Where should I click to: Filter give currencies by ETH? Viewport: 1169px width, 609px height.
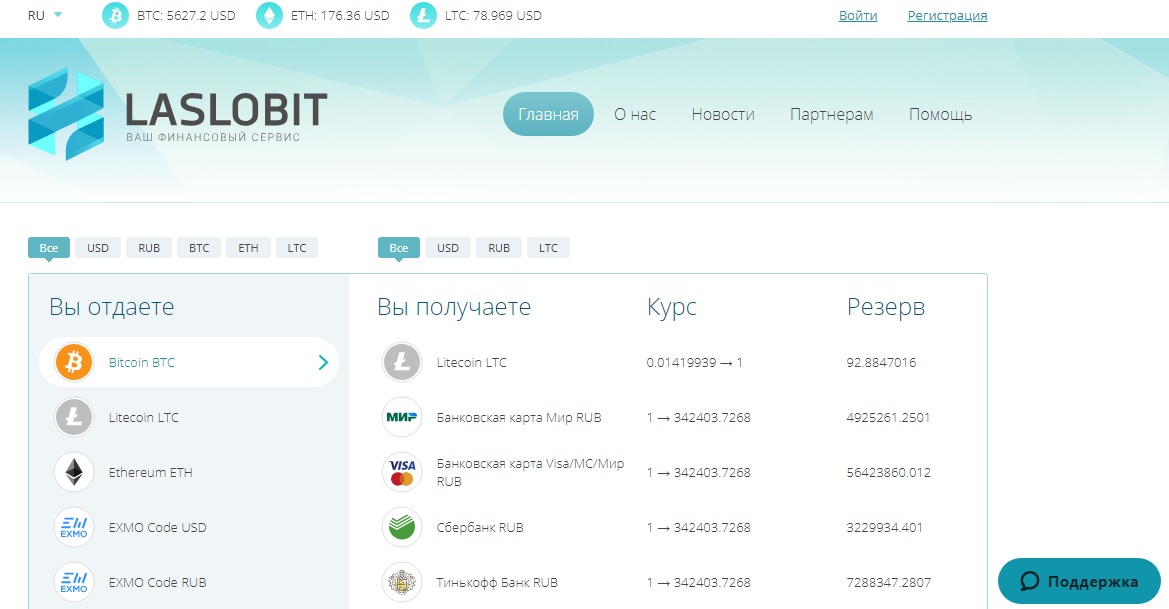[x=248, y=247]
